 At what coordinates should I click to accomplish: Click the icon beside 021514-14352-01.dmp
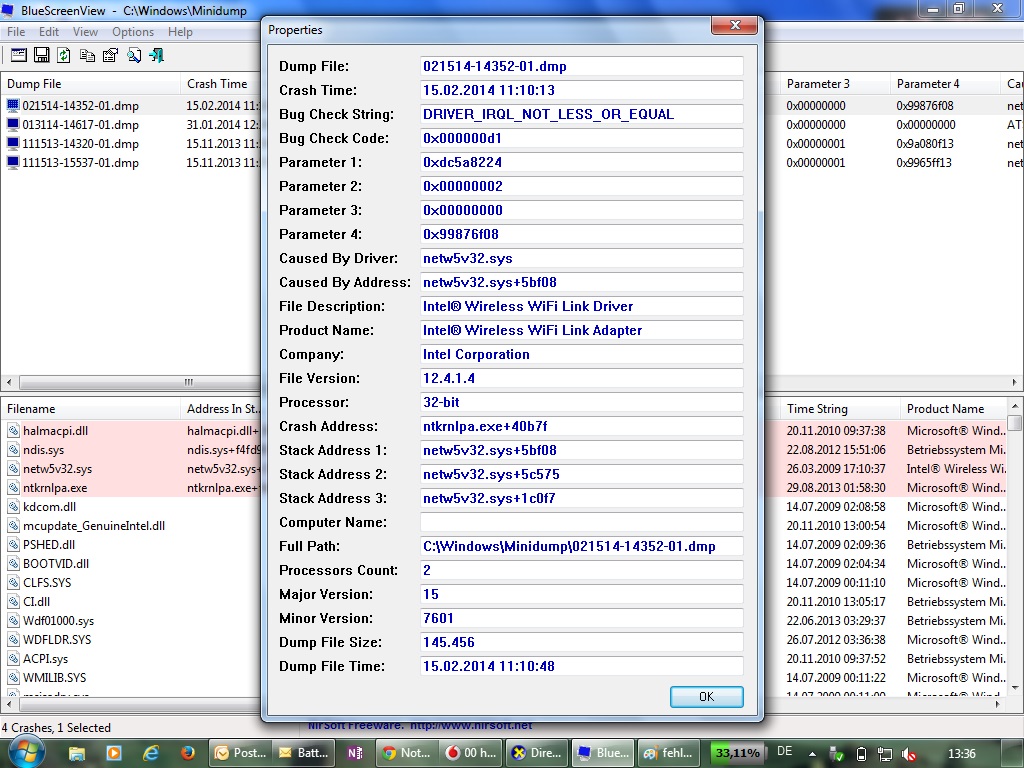coord(13,105)
